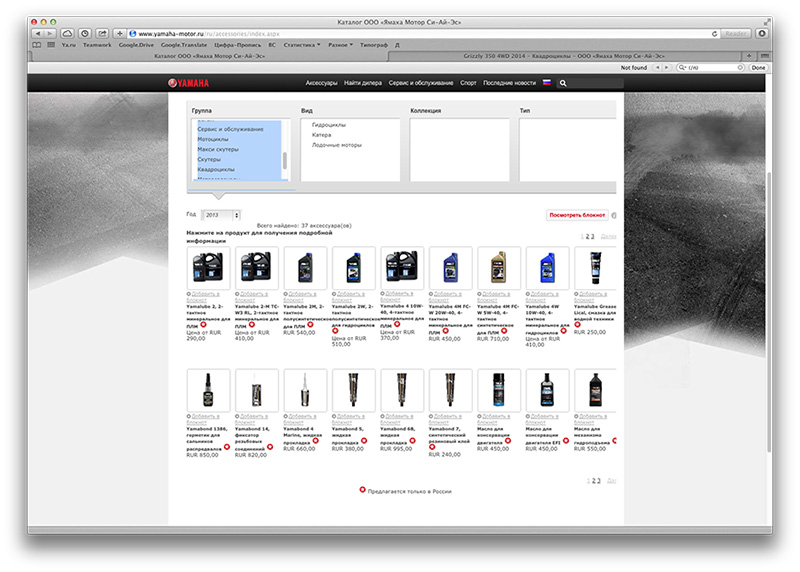Viewport: 800px width, 572px height.
Task: Go forward with Safari's forward arrow
Action: pyautogui.click(x=50, y=34)
